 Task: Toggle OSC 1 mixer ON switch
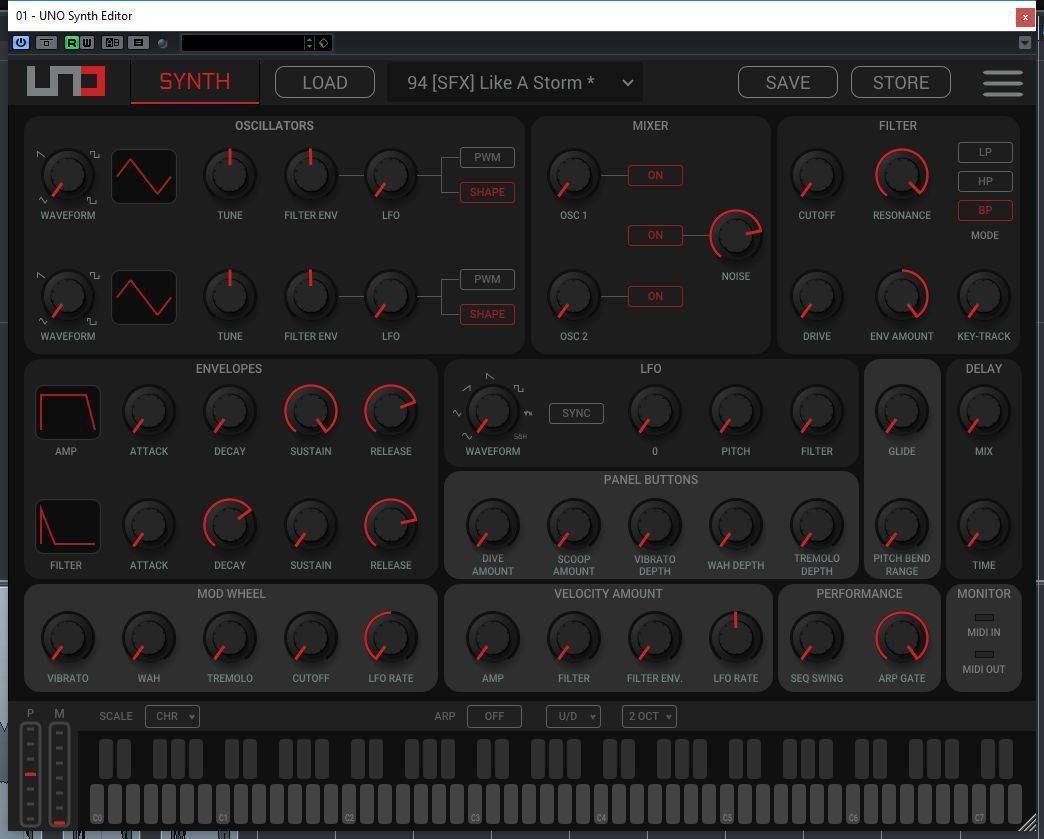point(655,175)
